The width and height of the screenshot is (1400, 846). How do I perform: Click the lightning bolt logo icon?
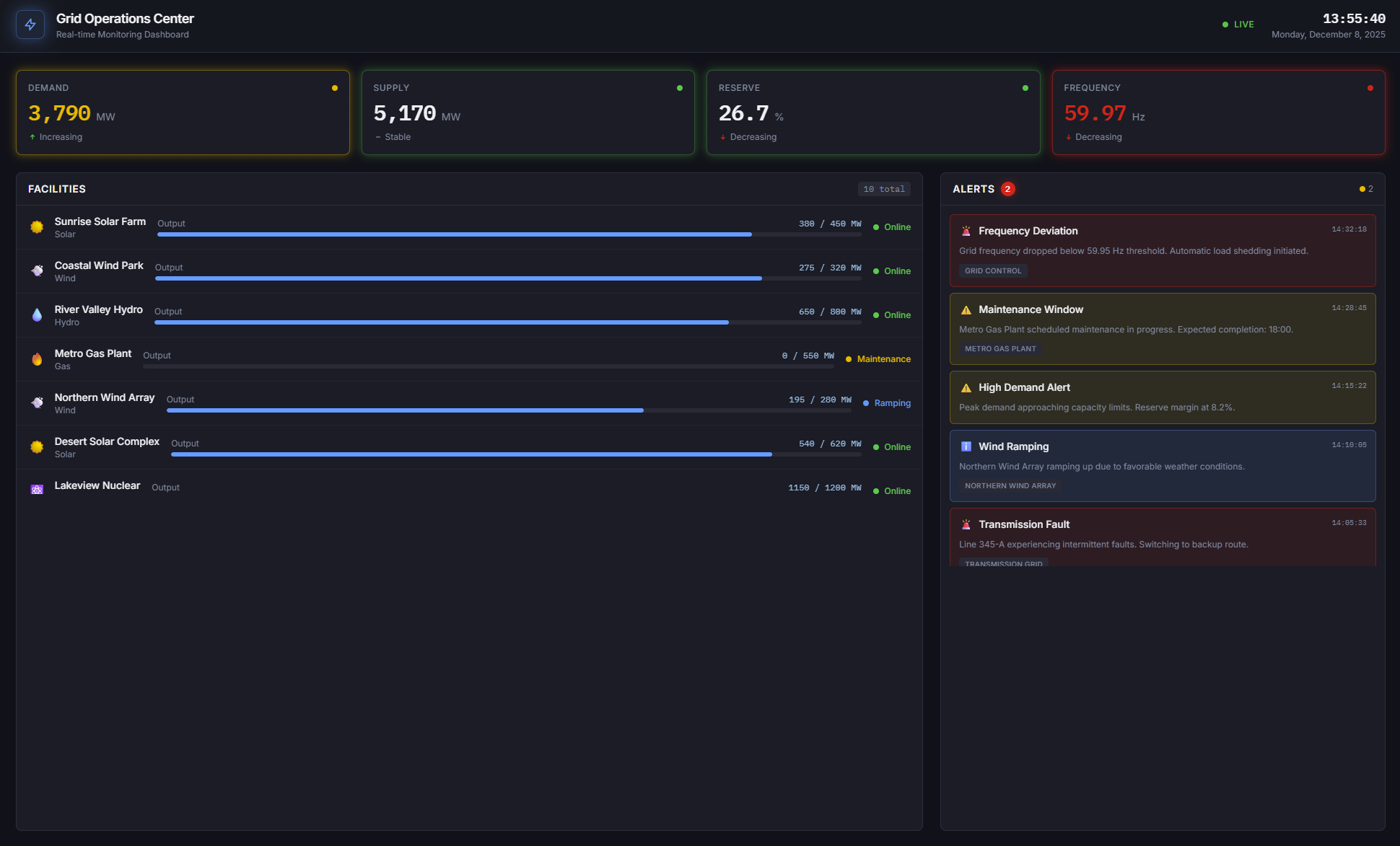[x=30, y=25]
